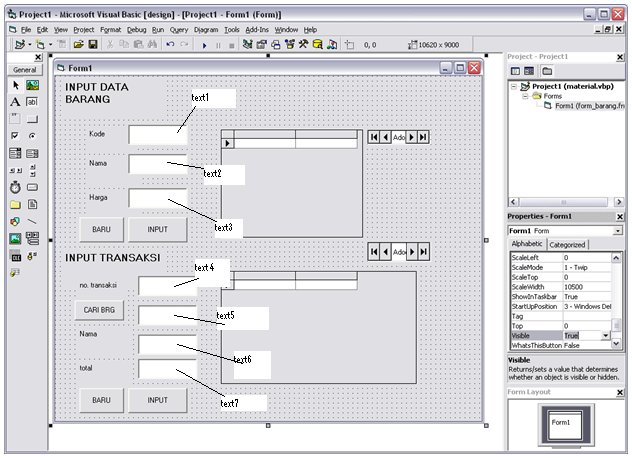Open the Format menu
The height and width of the screenshot is (458, 632).
pyautogui.click(x=110, y=30)
